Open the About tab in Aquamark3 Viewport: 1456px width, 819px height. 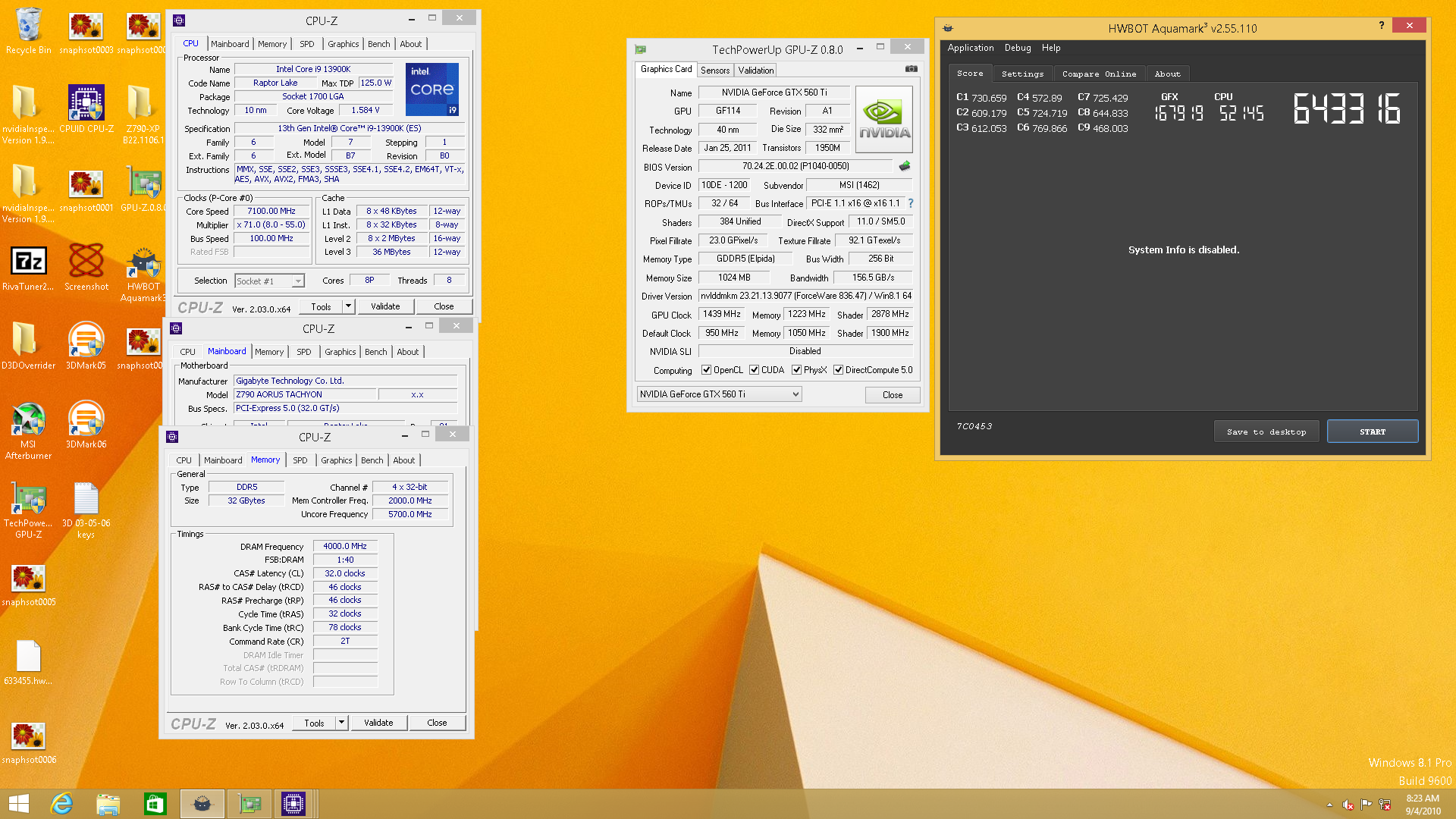click(x=1167, y=74)
